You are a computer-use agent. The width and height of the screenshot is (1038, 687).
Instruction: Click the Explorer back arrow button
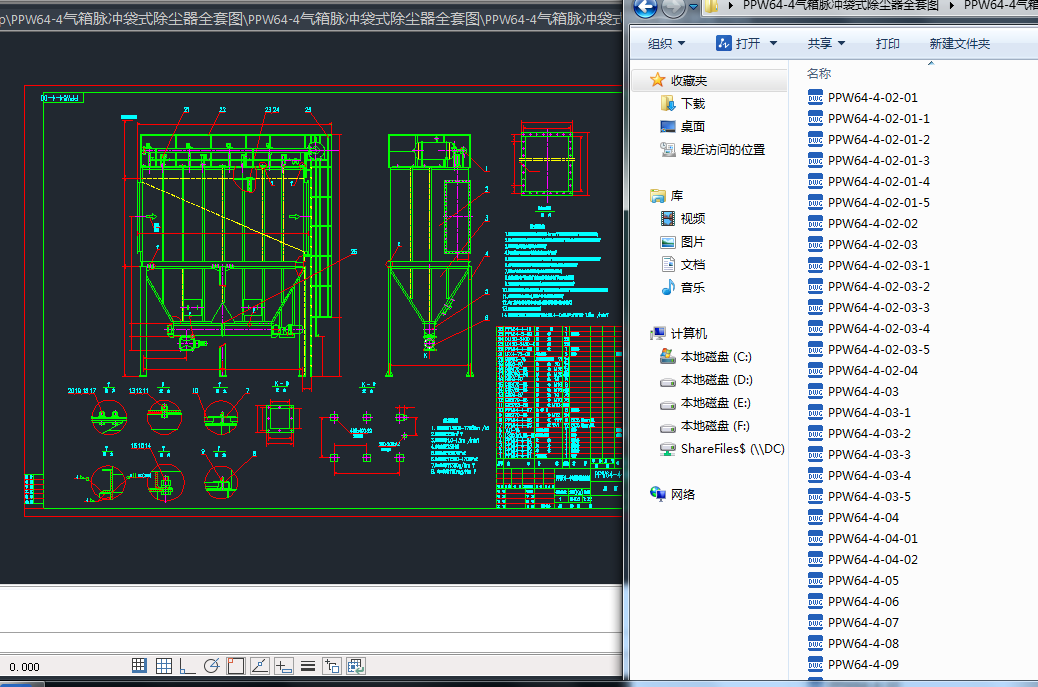pos(645,8)
